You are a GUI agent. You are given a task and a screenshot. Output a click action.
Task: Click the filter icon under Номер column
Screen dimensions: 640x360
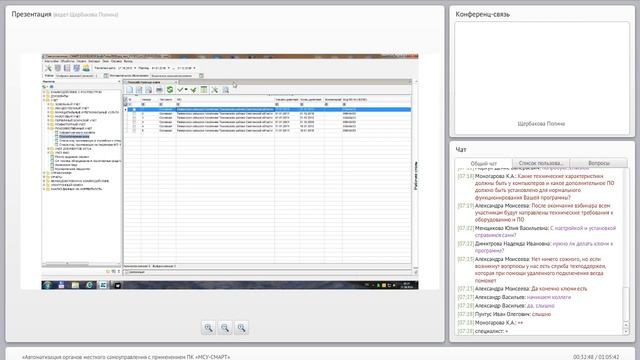click(143, 104)
